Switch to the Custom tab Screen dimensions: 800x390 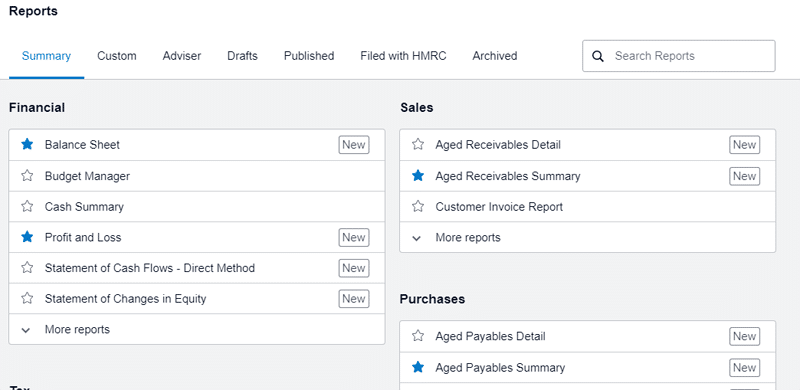pos(117,56)
